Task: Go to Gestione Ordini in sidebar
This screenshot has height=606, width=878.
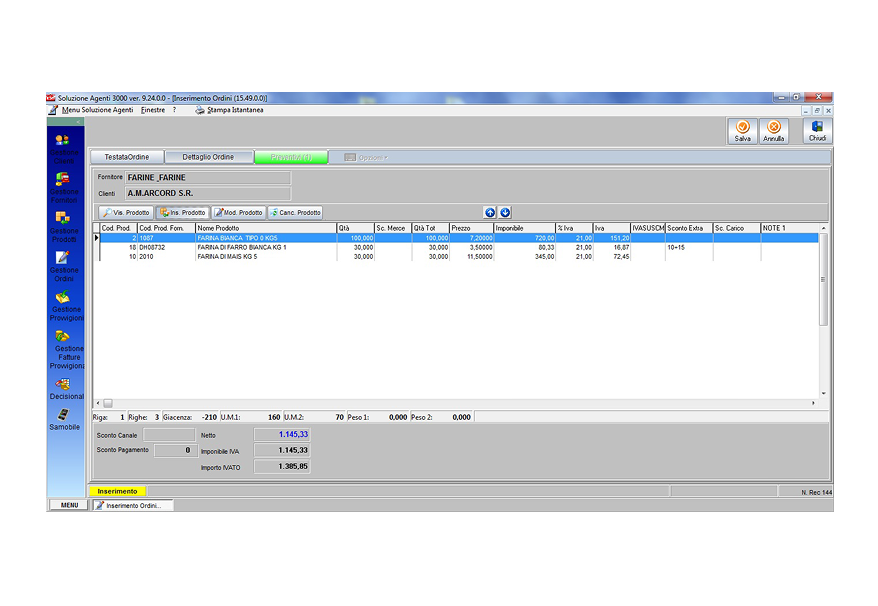Action: (63, 258)
